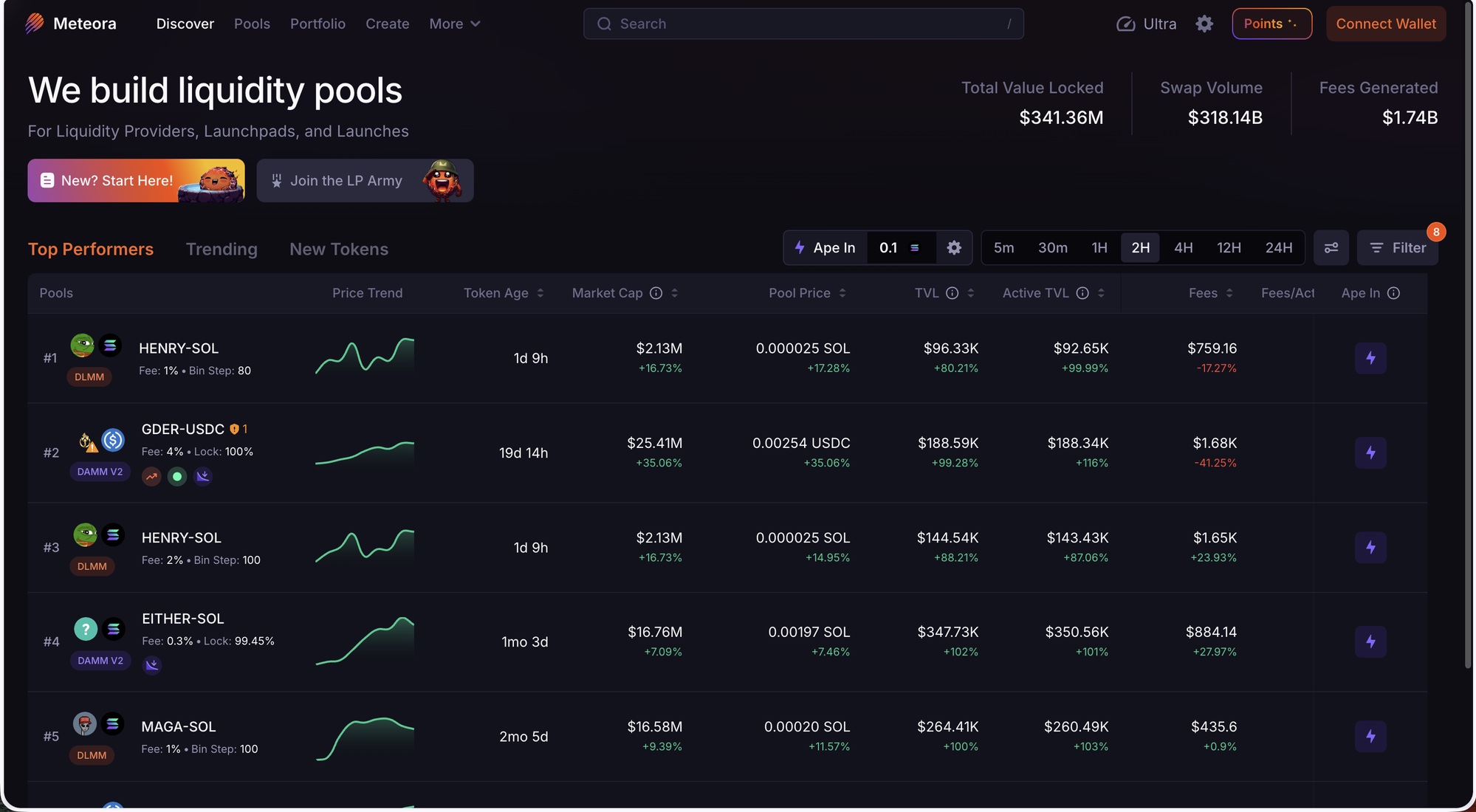Switch to the Top Performers tab

(x=91, y=250)
